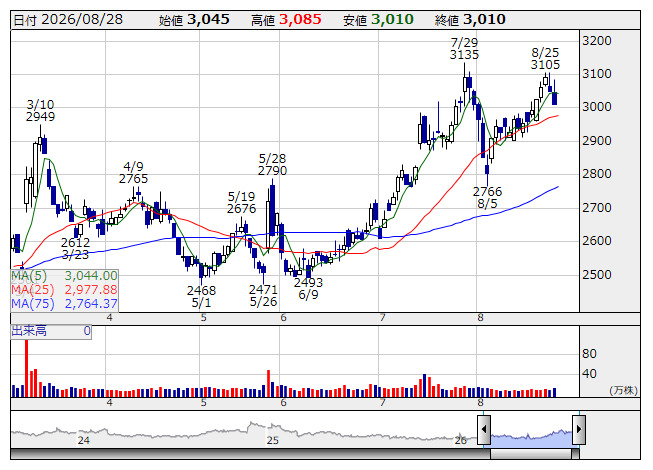The width and height of the screenshot is (653, 470).
Task: Click the 5/28 2790 peak label
Action: [x=272, y=164]
